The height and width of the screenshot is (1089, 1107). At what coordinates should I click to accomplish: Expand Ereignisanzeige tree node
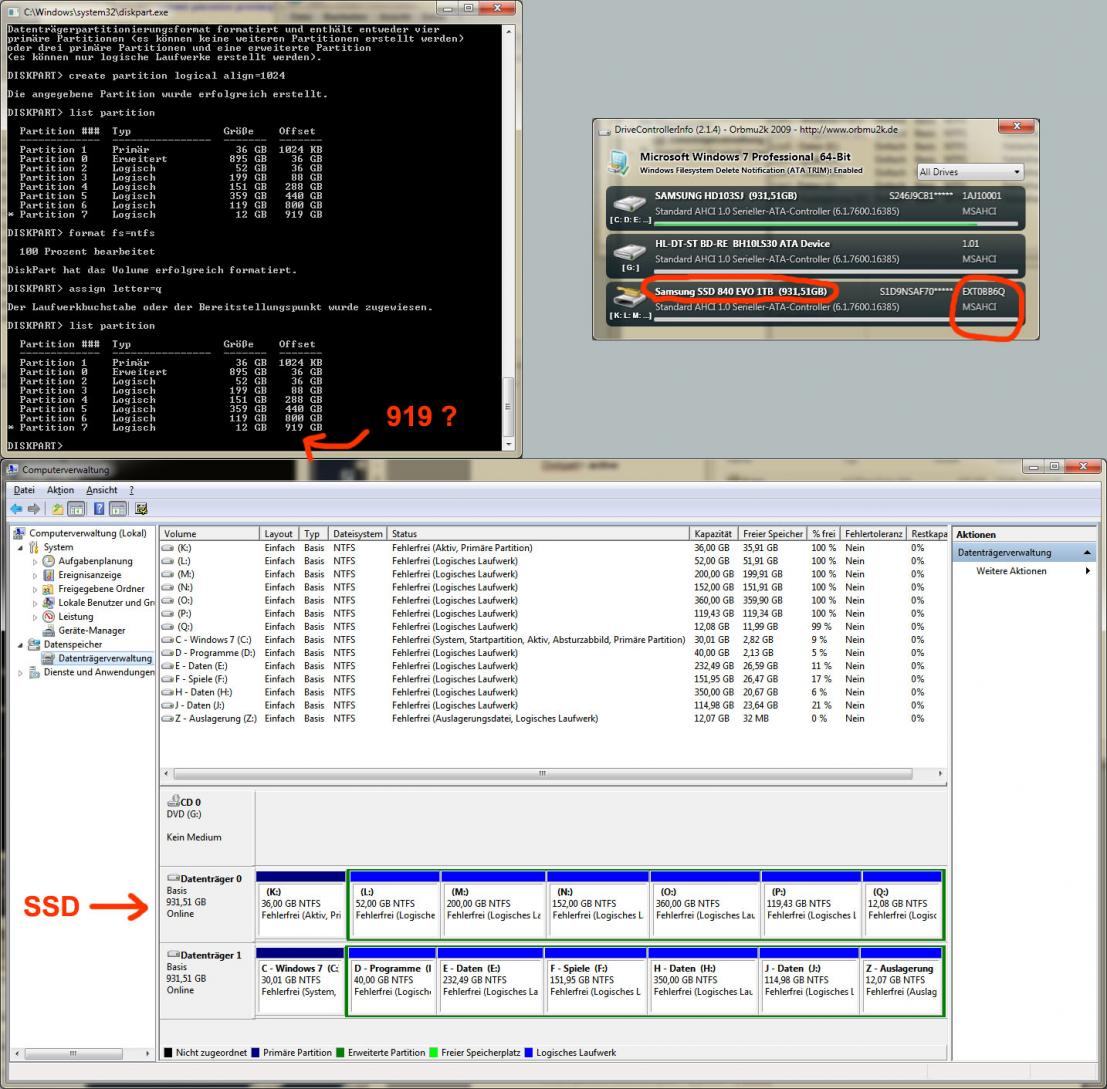35,575
